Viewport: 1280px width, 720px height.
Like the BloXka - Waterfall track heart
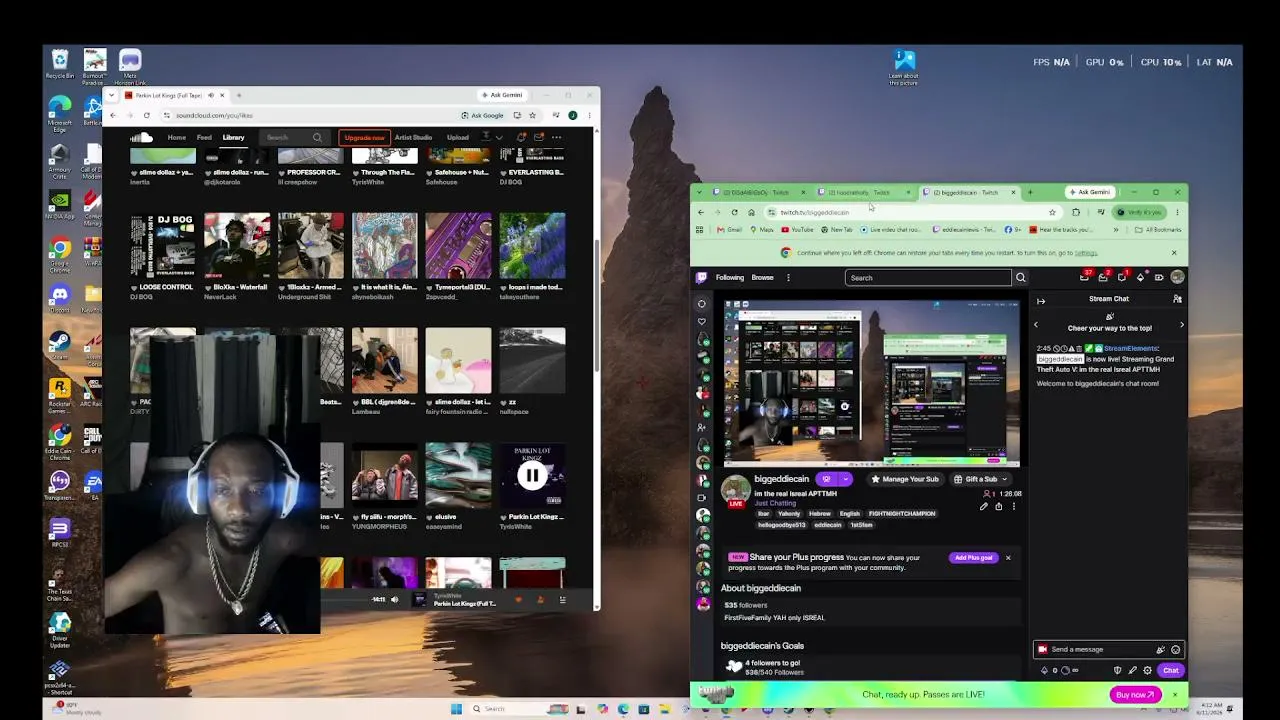tap(207, 287)
